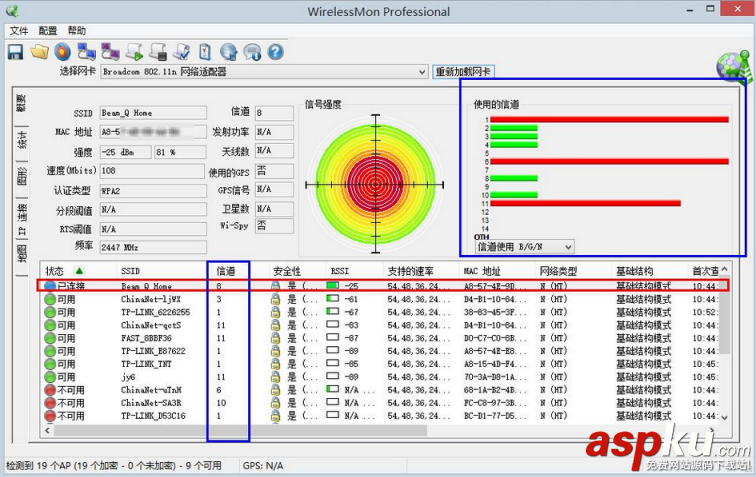Click the red bullseye target icon
Screen dimensions: 756x477
(63, 52)
